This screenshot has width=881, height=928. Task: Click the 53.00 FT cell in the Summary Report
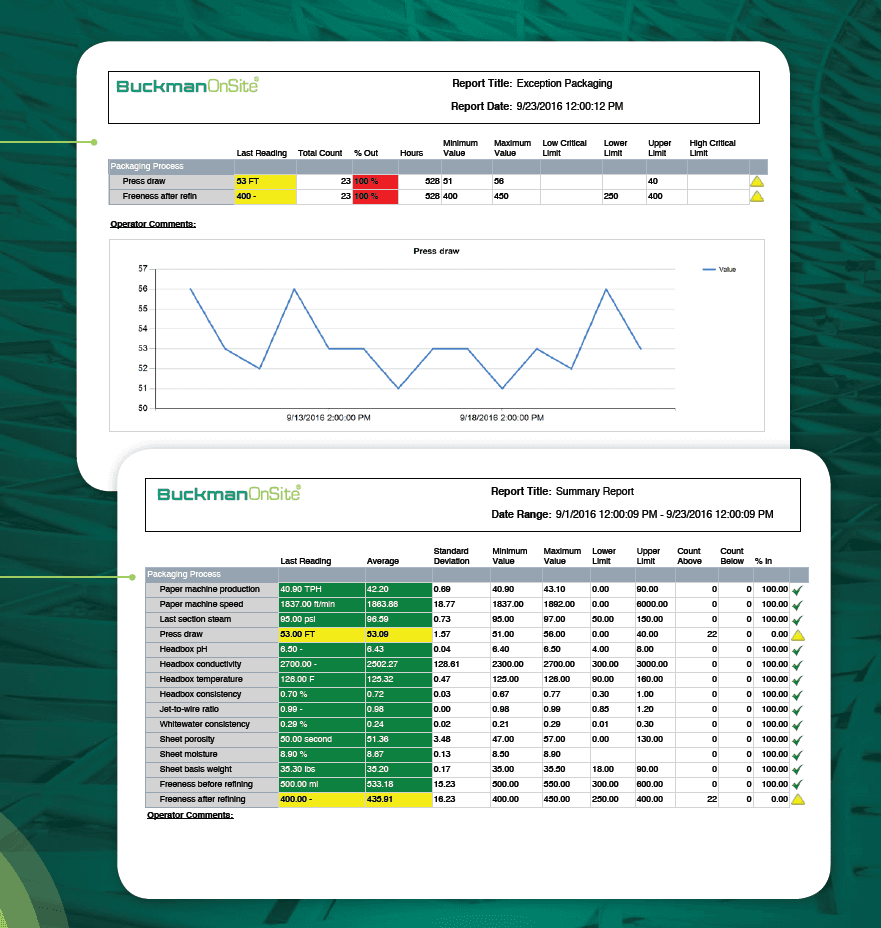[x=322, y=634]
